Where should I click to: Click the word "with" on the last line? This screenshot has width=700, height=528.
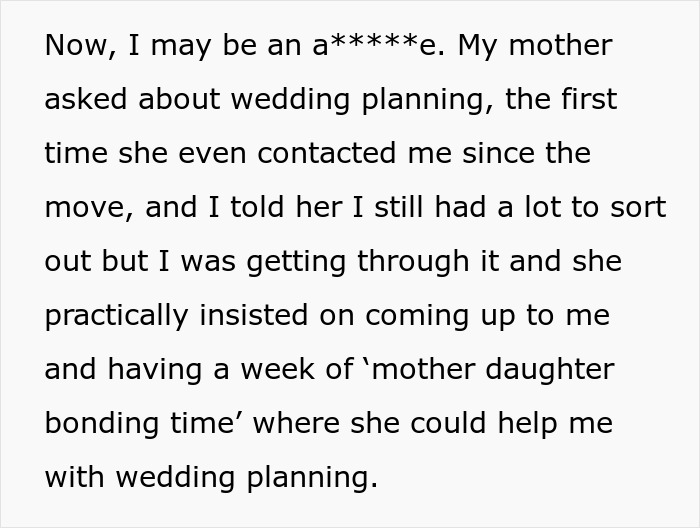coord(74,478)
